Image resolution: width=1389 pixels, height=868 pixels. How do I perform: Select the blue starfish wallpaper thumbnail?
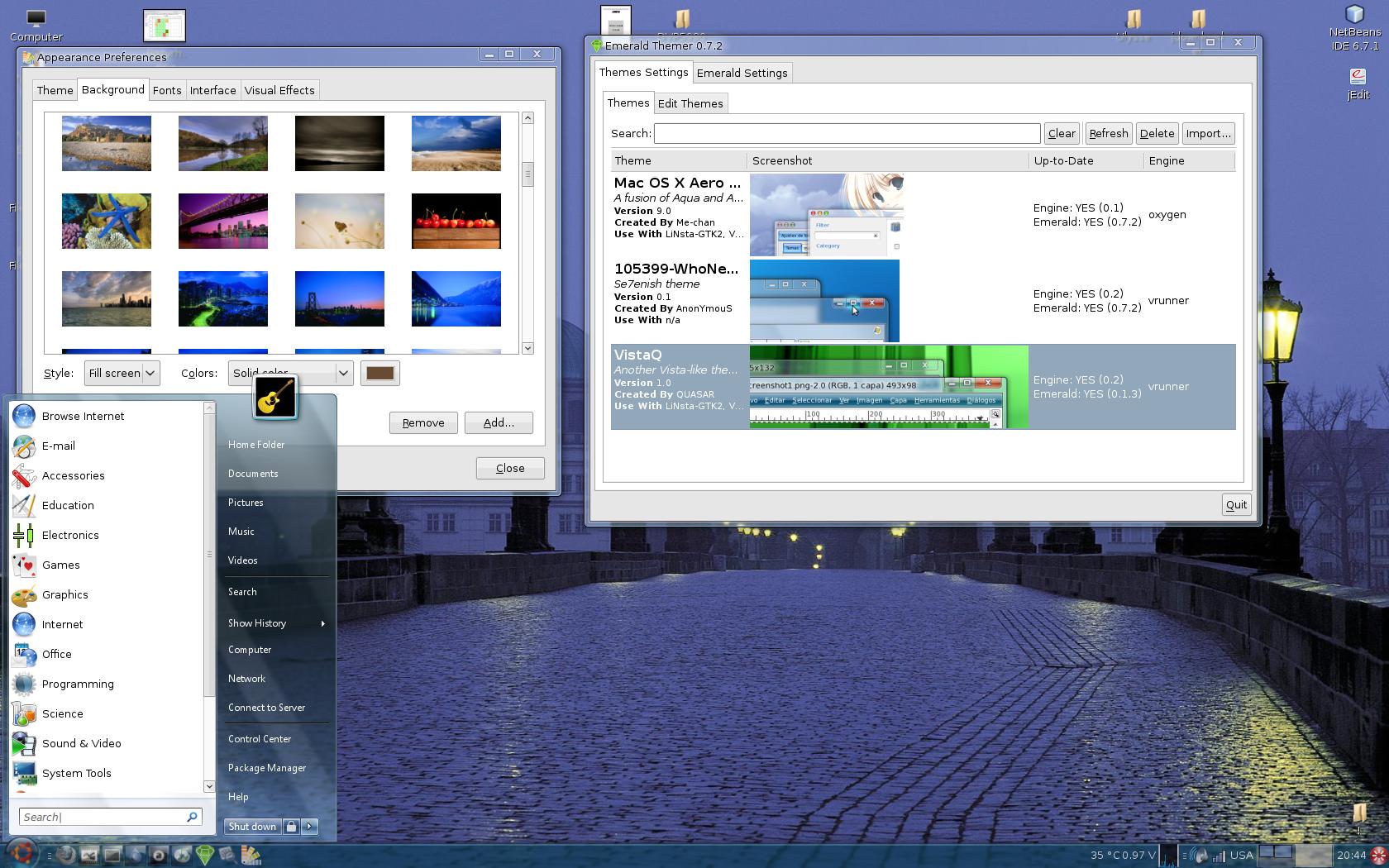[x=107, y=221]
